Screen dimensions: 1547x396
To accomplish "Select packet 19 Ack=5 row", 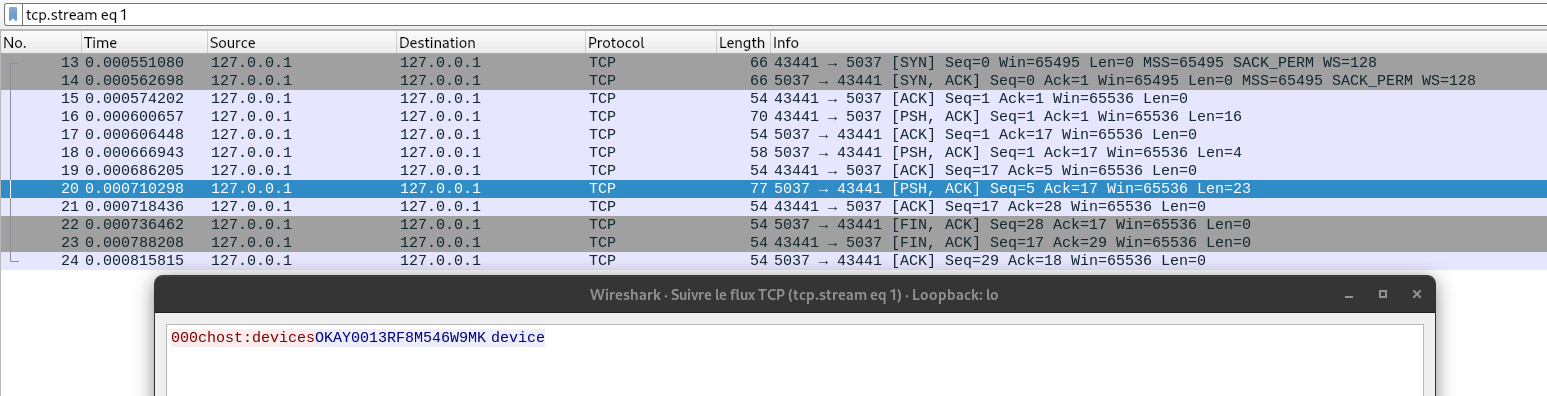I will point(773,170).
